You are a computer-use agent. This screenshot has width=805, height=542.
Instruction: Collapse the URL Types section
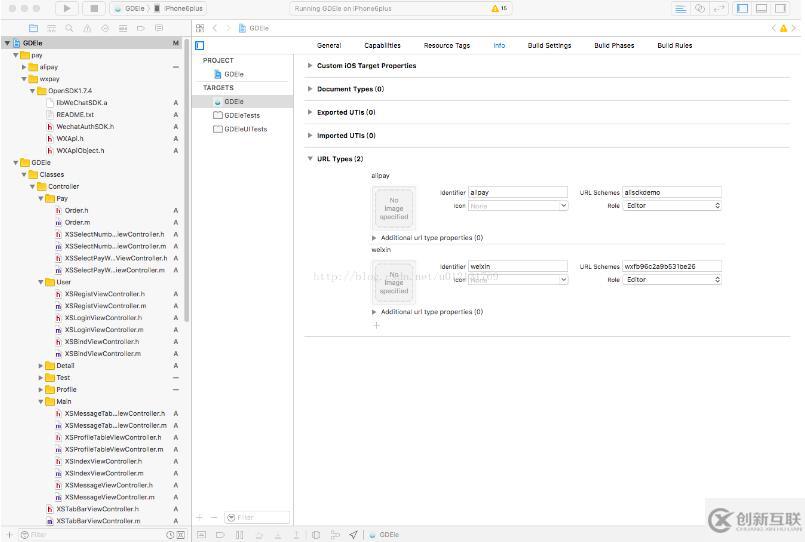tap(310, 159)
